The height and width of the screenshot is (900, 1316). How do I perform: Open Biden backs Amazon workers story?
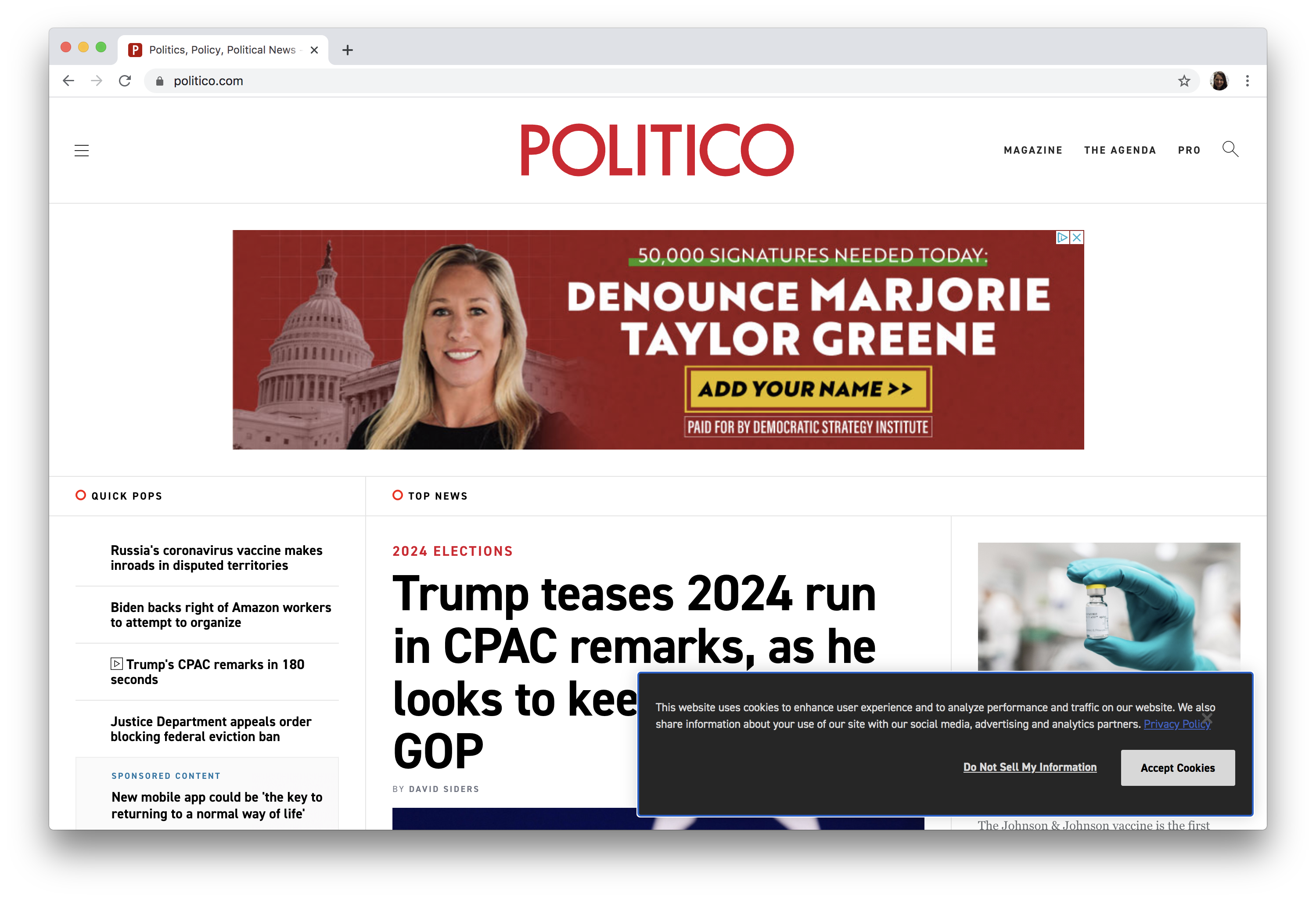(x=221, y=615)
